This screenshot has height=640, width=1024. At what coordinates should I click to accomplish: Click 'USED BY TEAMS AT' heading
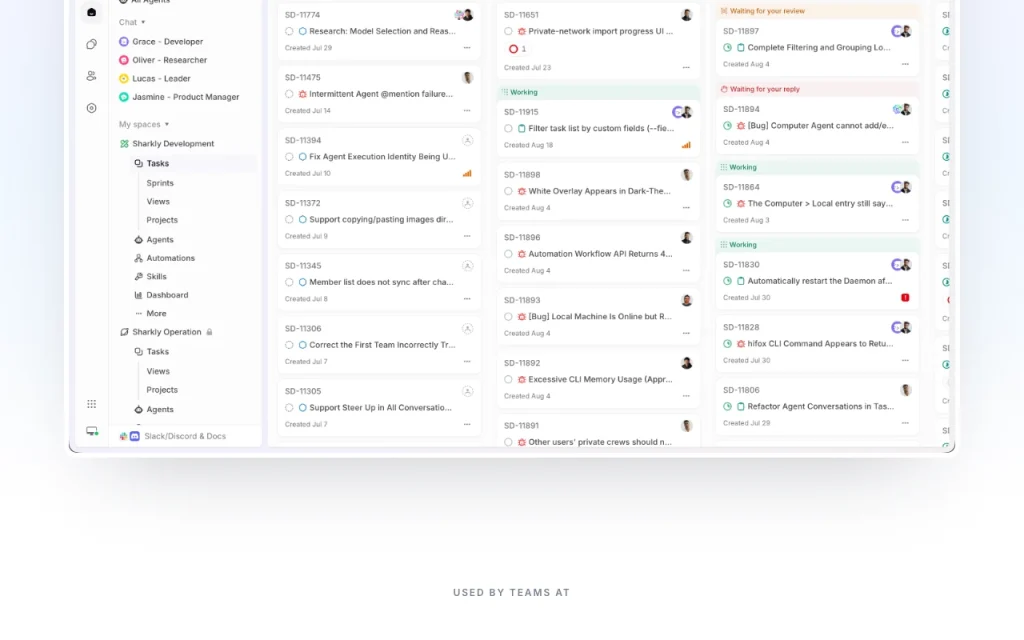coord(511,593)
